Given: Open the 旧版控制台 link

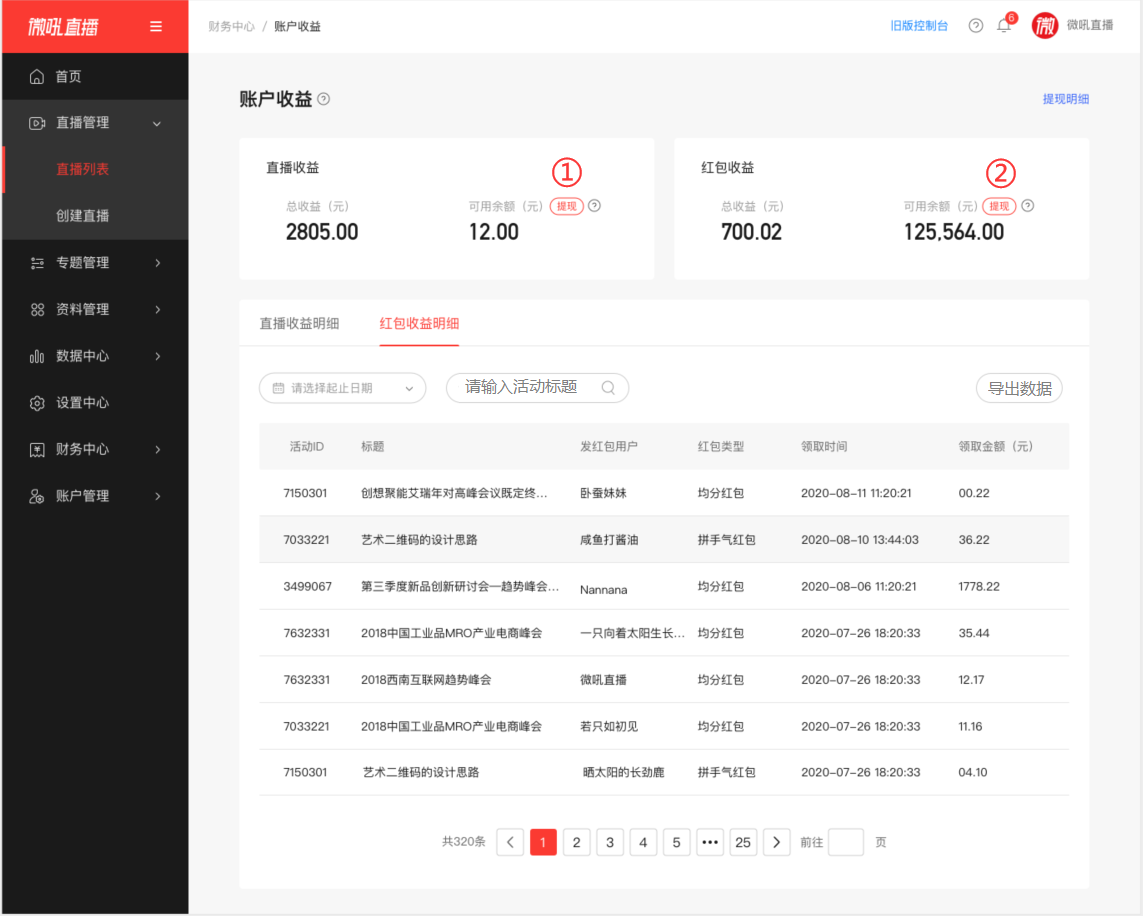Looking at the screenshot, I should [x=919, y=26].
